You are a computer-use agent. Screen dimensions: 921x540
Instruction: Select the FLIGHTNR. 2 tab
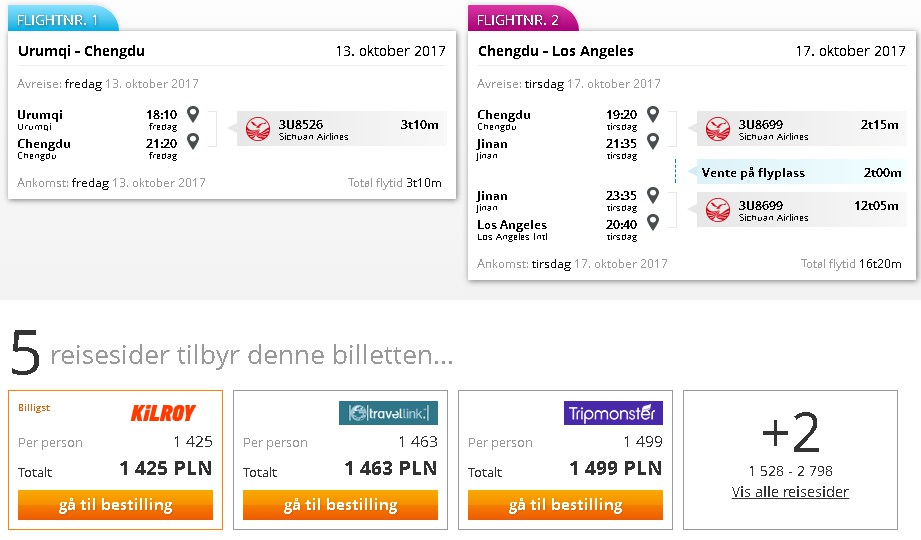522,19
